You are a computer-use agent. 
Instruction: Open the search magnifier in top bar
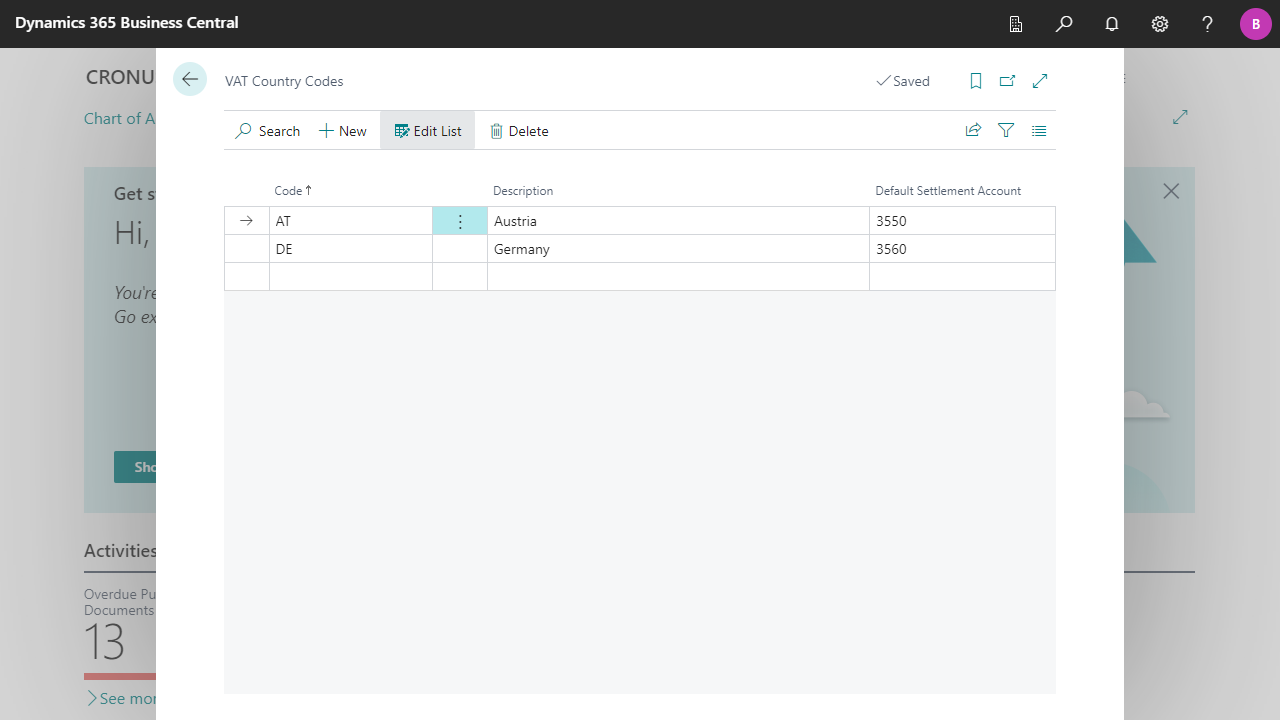coord(1064,24)
